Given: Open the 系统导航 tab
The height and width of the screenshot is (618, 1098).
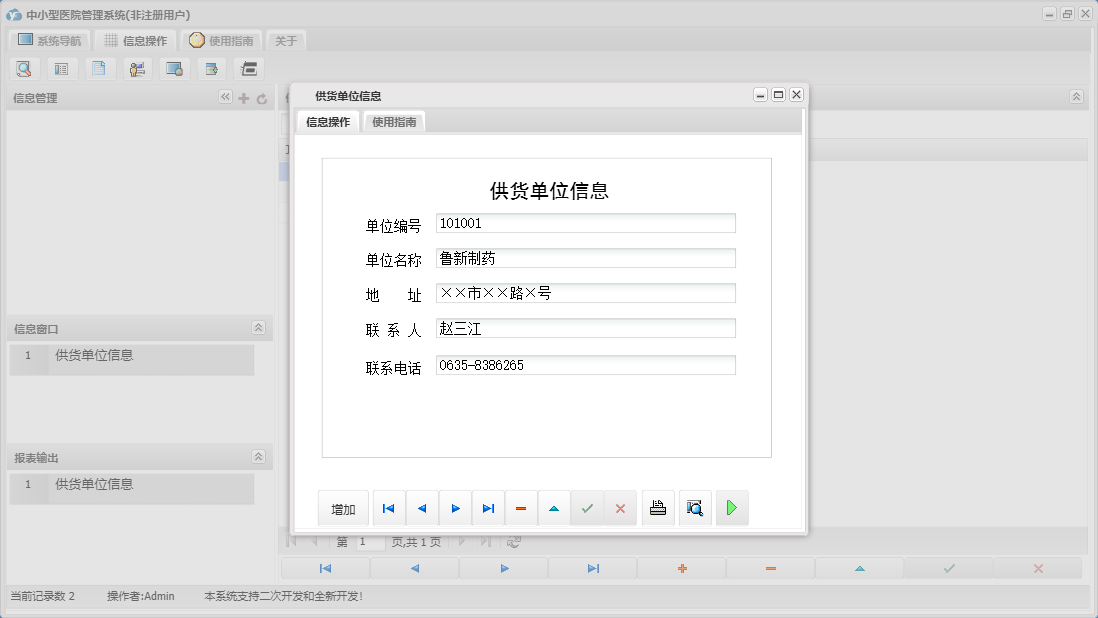Looking at the screenshot, I should pos(48,41).
